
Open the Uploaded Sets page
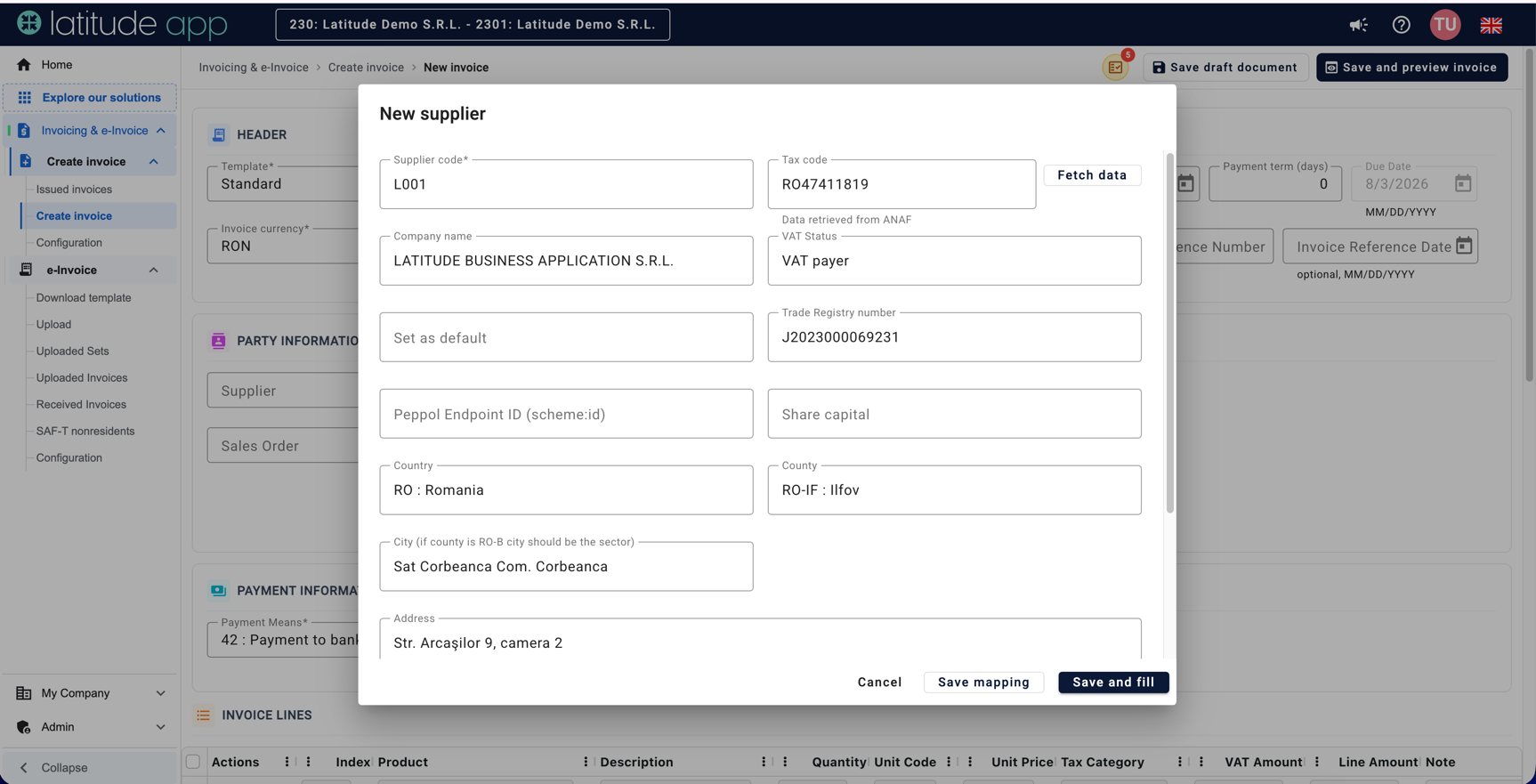click(x=72, y=352)
